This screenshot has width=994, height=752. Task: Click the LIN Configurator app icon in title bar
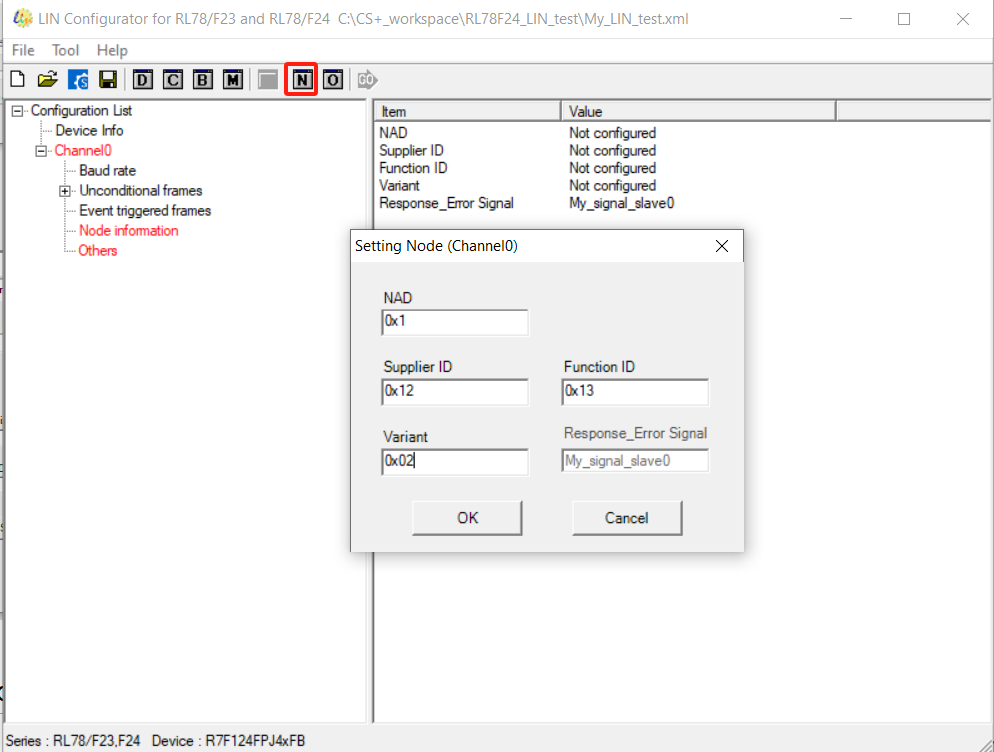[x=23, y=18]
